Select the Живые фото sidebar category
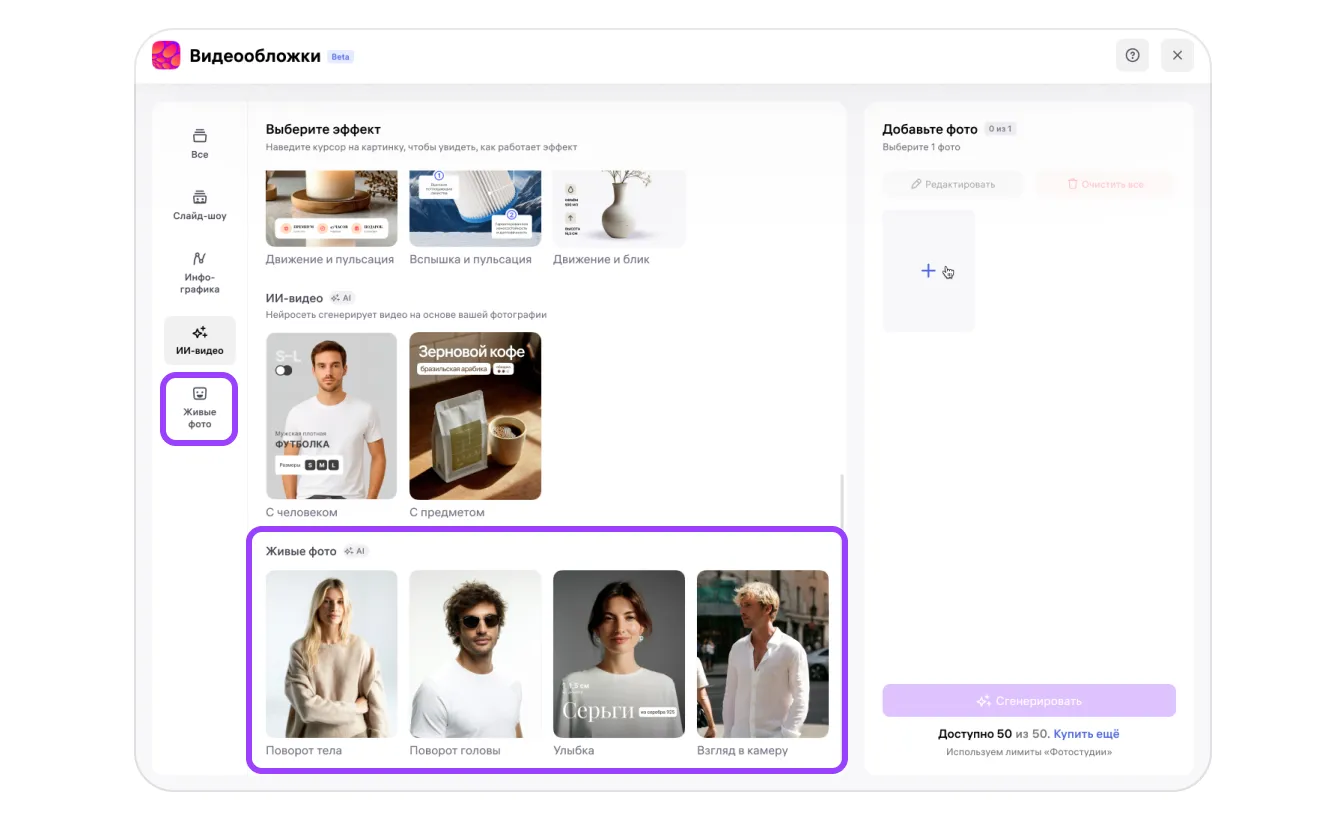 tap(200, 407)
